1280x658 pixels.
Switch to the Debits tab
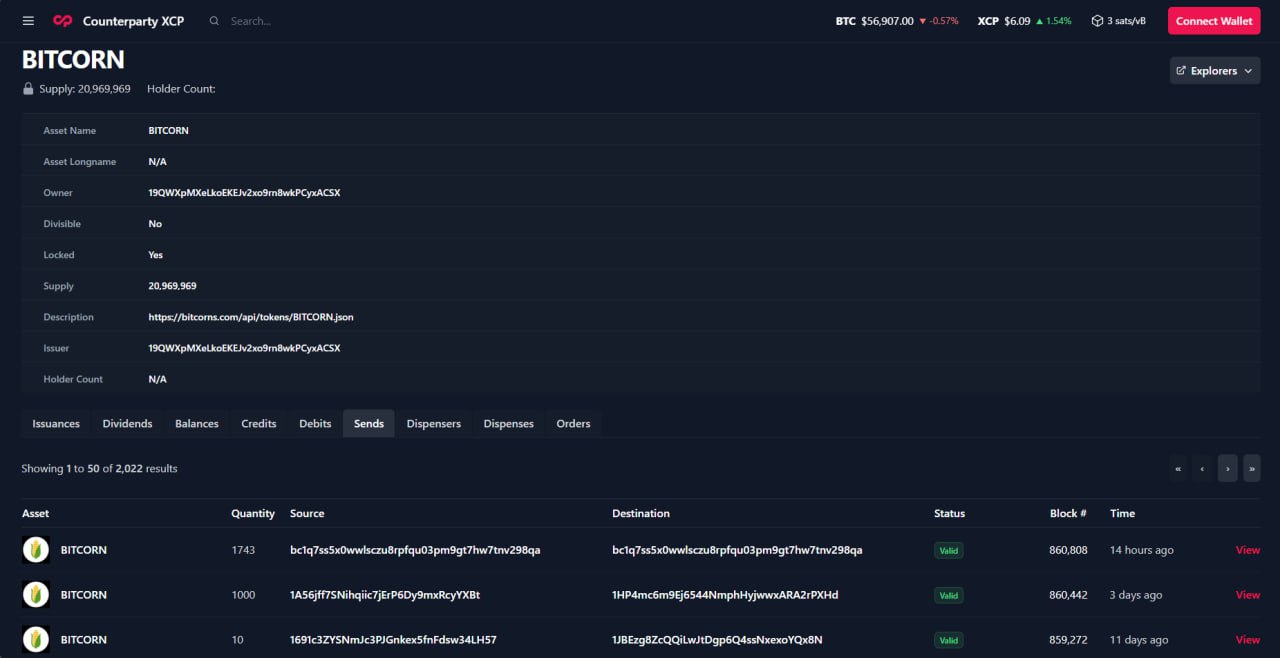315,424
